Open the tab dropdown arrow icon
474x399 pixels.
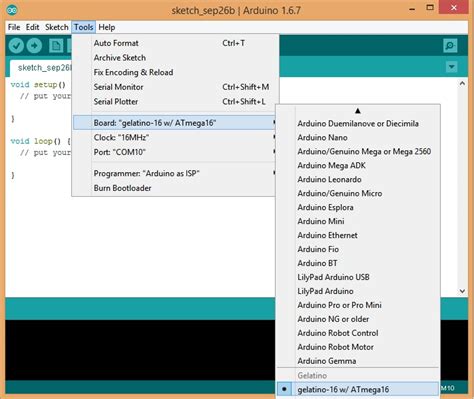452,67
